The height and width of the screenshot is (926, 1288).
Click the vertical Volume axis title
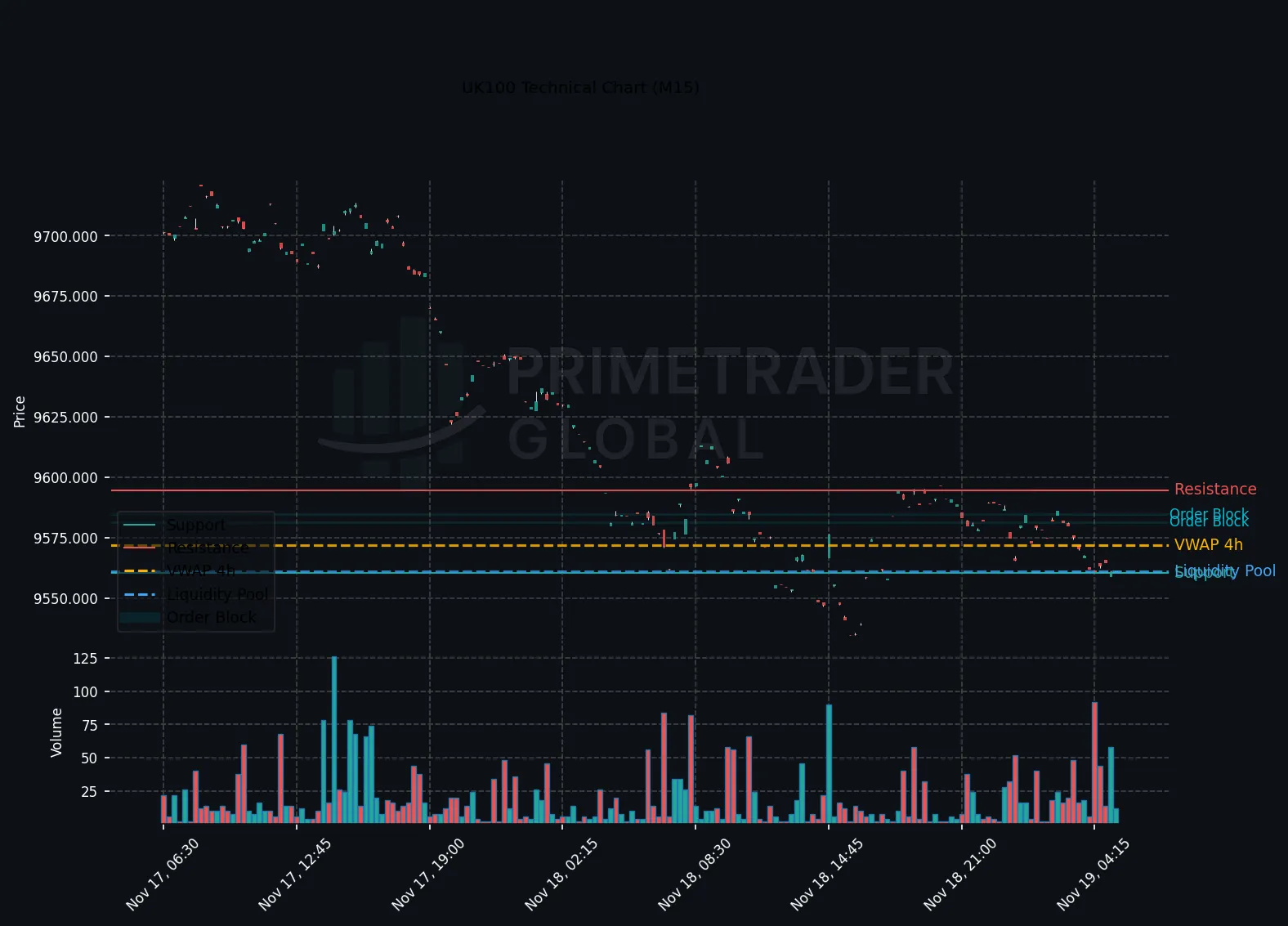click(x=56, y=732)
